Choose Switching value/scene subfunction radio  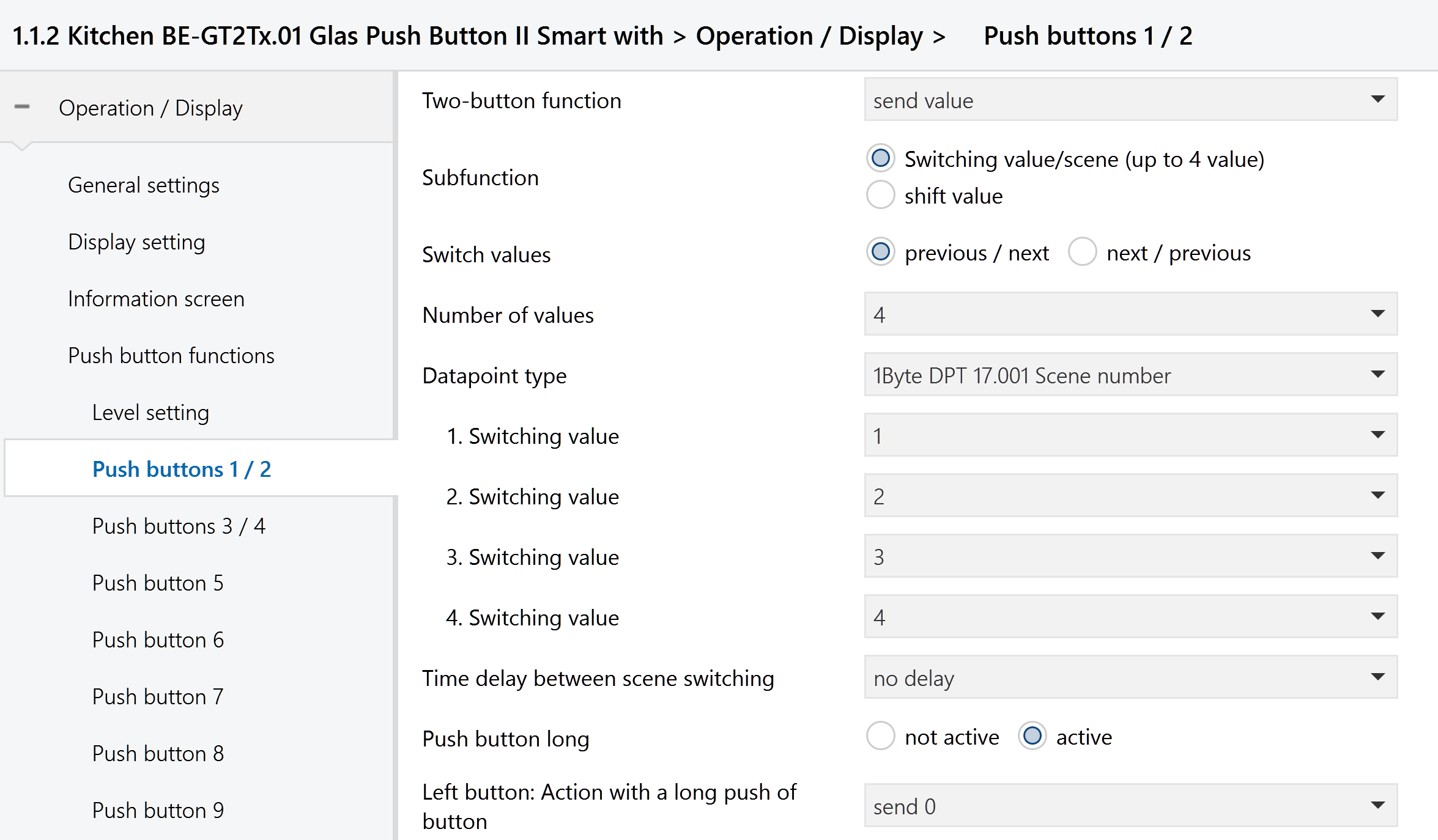881,158
